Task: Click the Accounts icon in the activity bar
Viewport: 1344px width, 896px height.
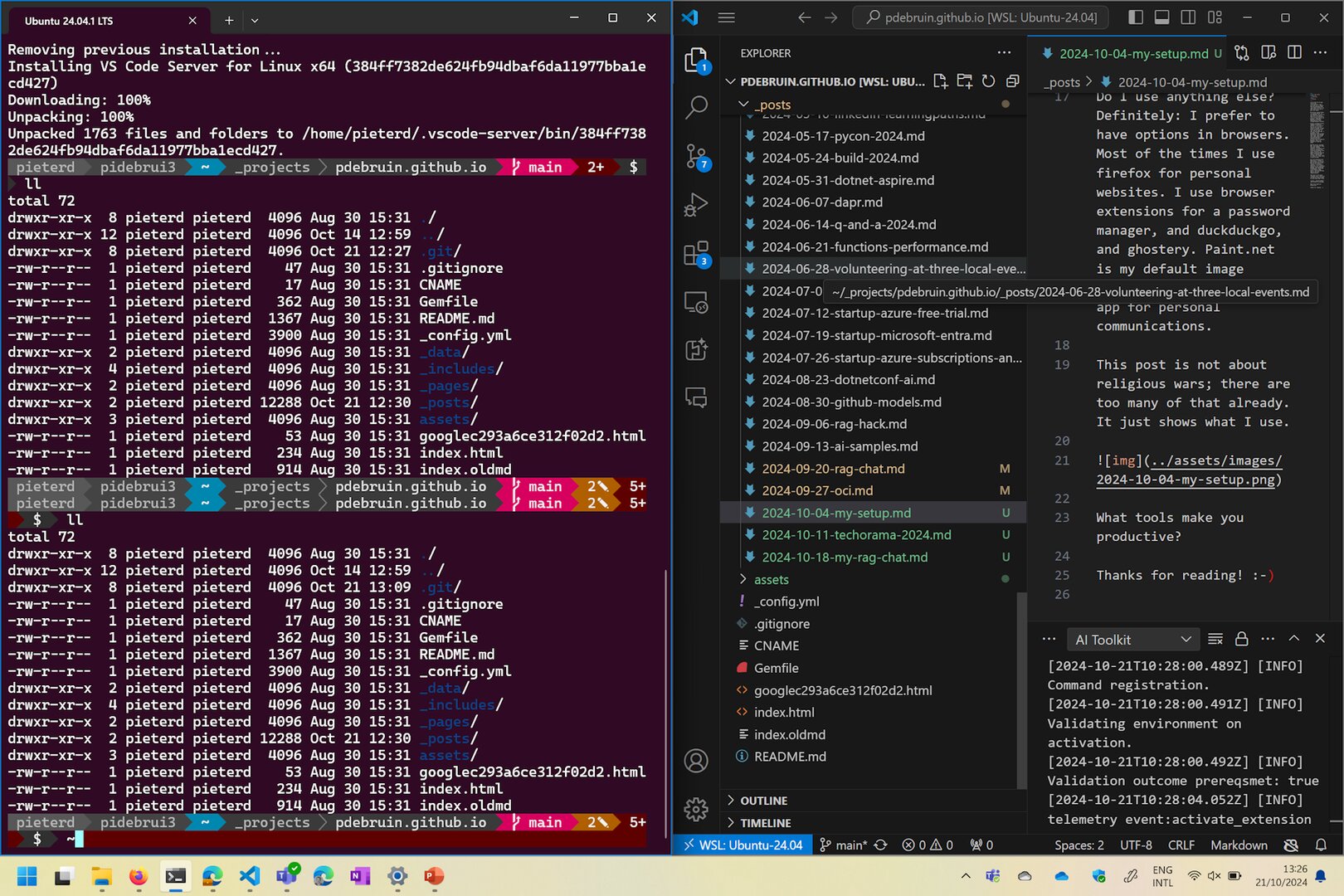Action: pyautogui.click(x=697, y=761)
